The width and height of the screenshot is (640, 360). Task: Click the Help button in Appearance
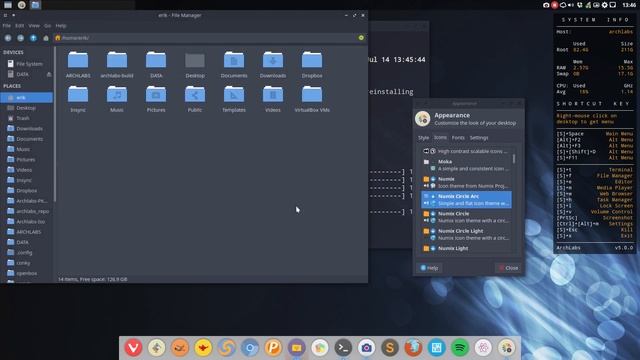point(429,268)
